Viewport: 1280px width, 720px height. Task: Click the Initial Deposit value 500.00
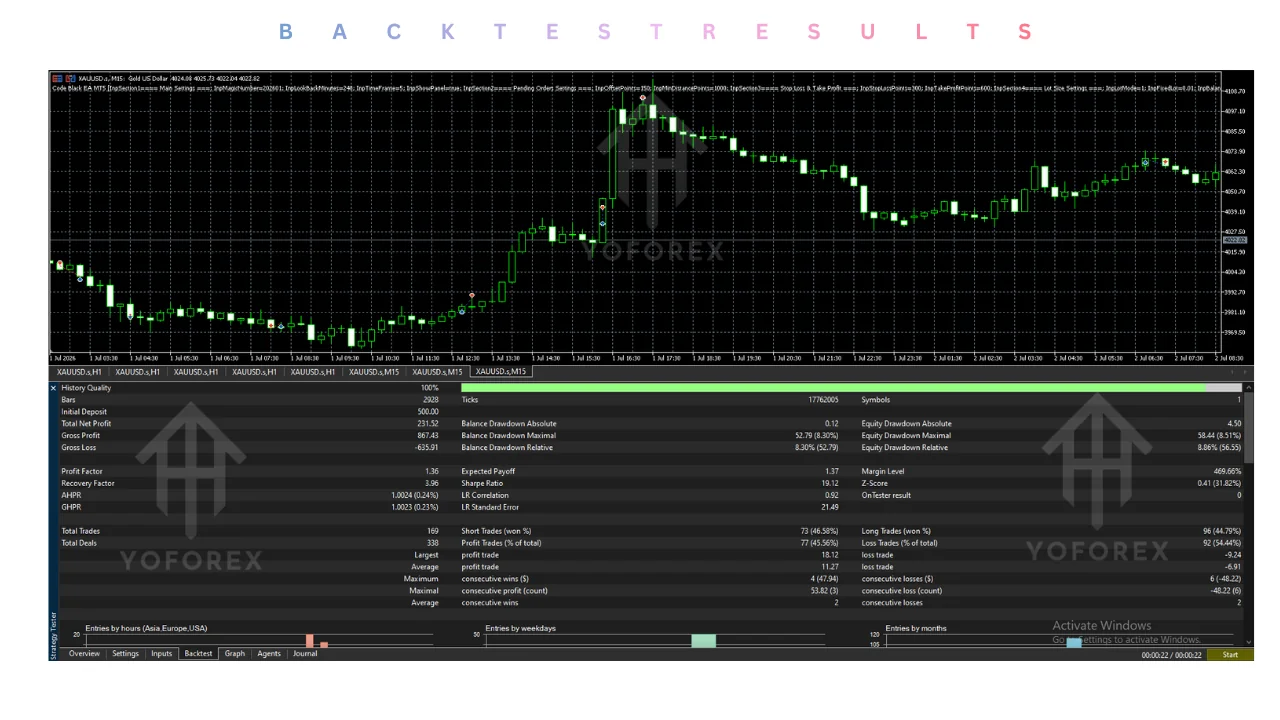pos(427,412)
